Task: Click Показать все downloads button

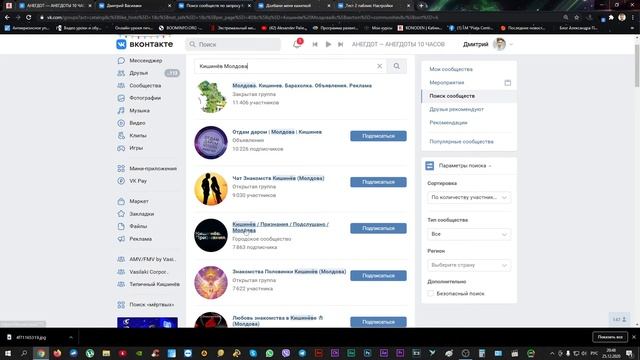Action: (x=610, y=337)
